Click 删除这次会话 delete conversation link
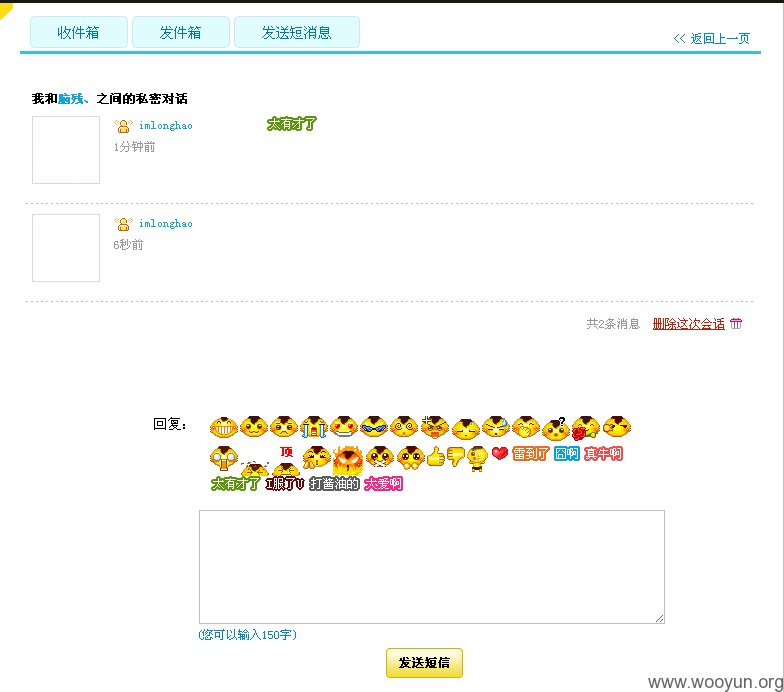The height and width of the screenshot is (692, 784). [x=688, y=324]
